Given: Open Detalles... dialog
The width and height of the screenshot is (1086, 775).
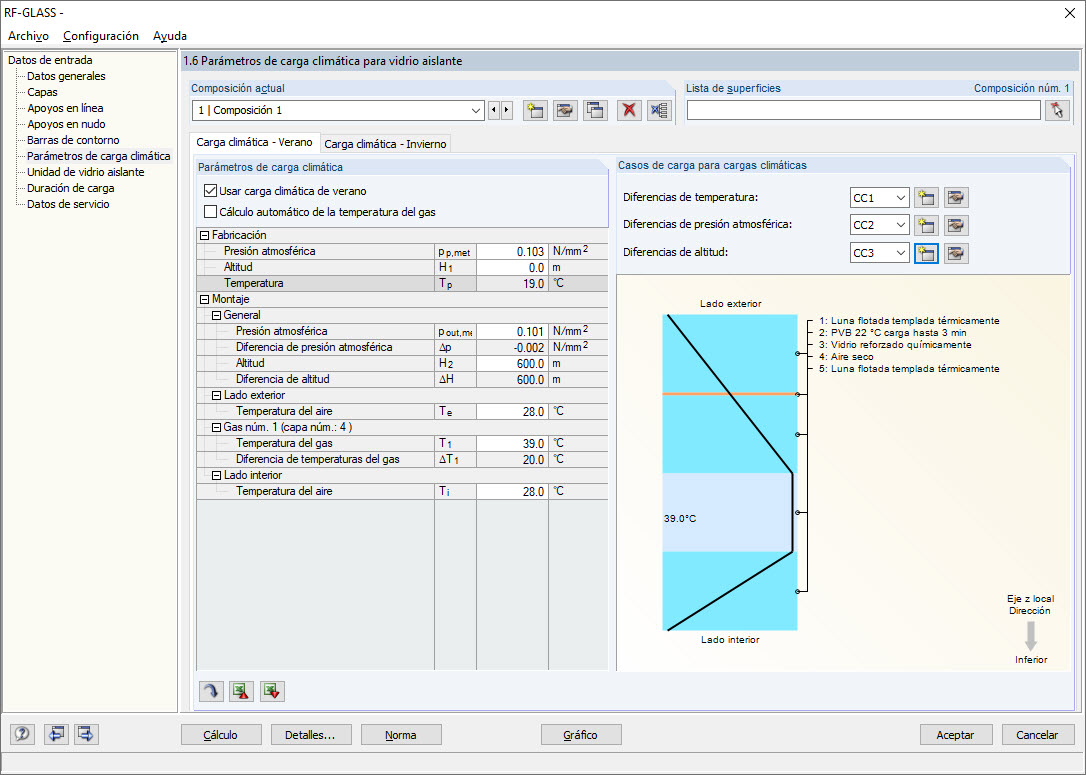Looking at the screenshot, I should 310,735.
